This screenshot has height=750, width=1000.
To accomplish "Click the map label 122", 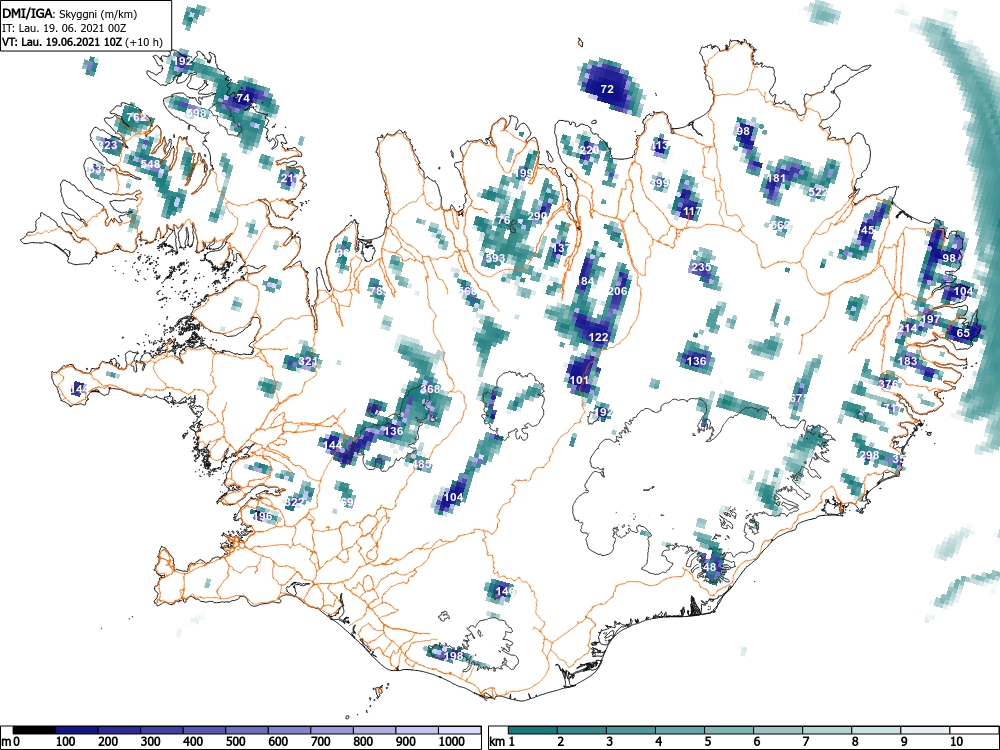I will point(598,337).
